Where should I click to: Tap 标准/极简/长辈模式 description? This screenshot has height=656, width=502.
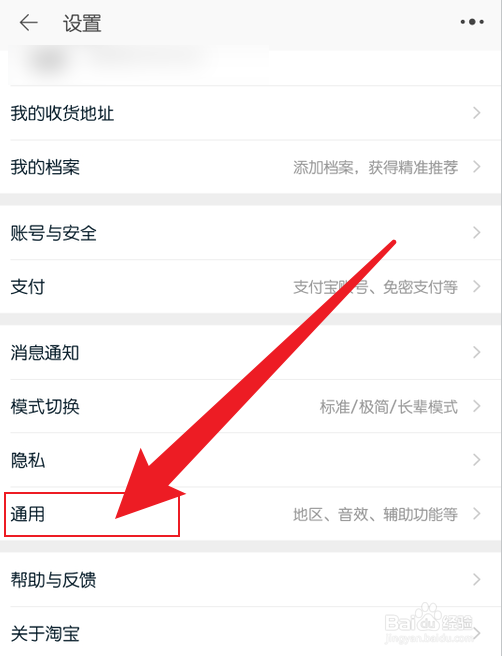pos(389,407)
